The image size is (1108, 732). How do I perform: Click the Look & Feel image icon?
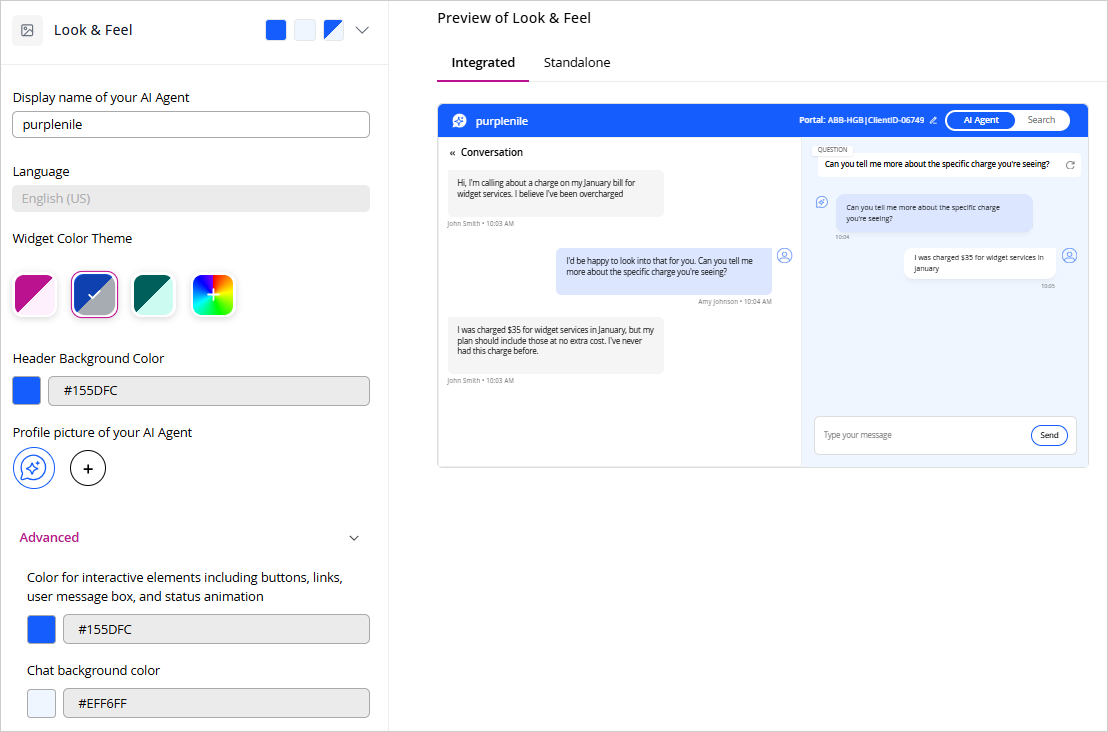coord(28,30)
